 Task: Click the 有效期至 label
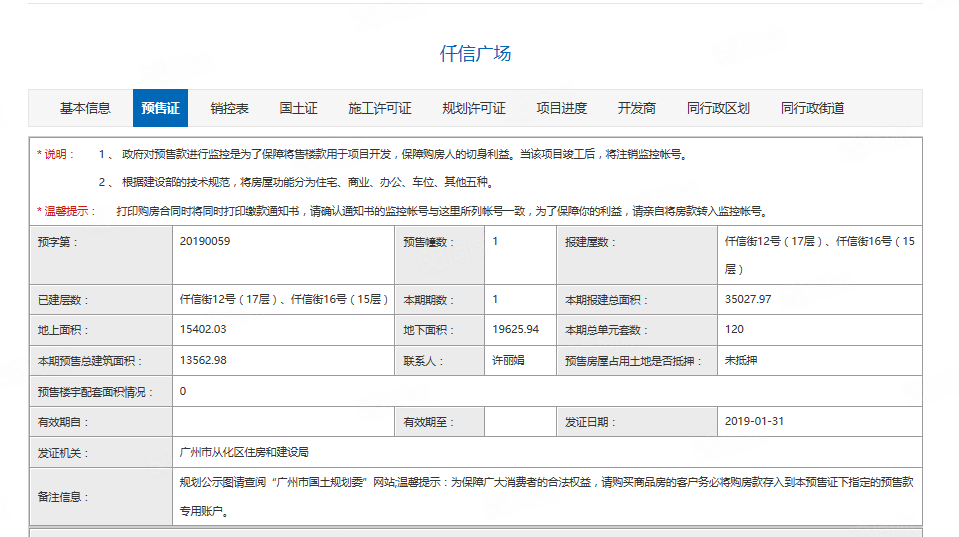(x=428, y=422)
